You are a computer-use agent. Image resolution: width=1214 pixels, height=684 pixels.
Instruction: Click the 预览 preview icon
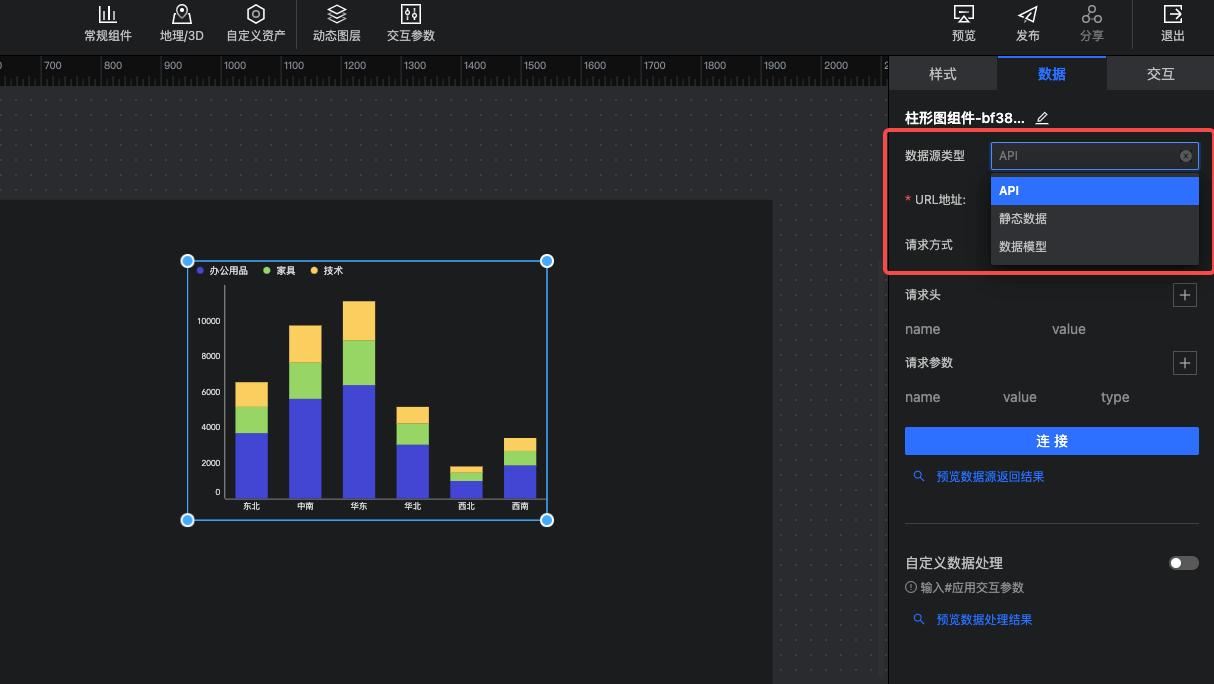click(964, 14)
